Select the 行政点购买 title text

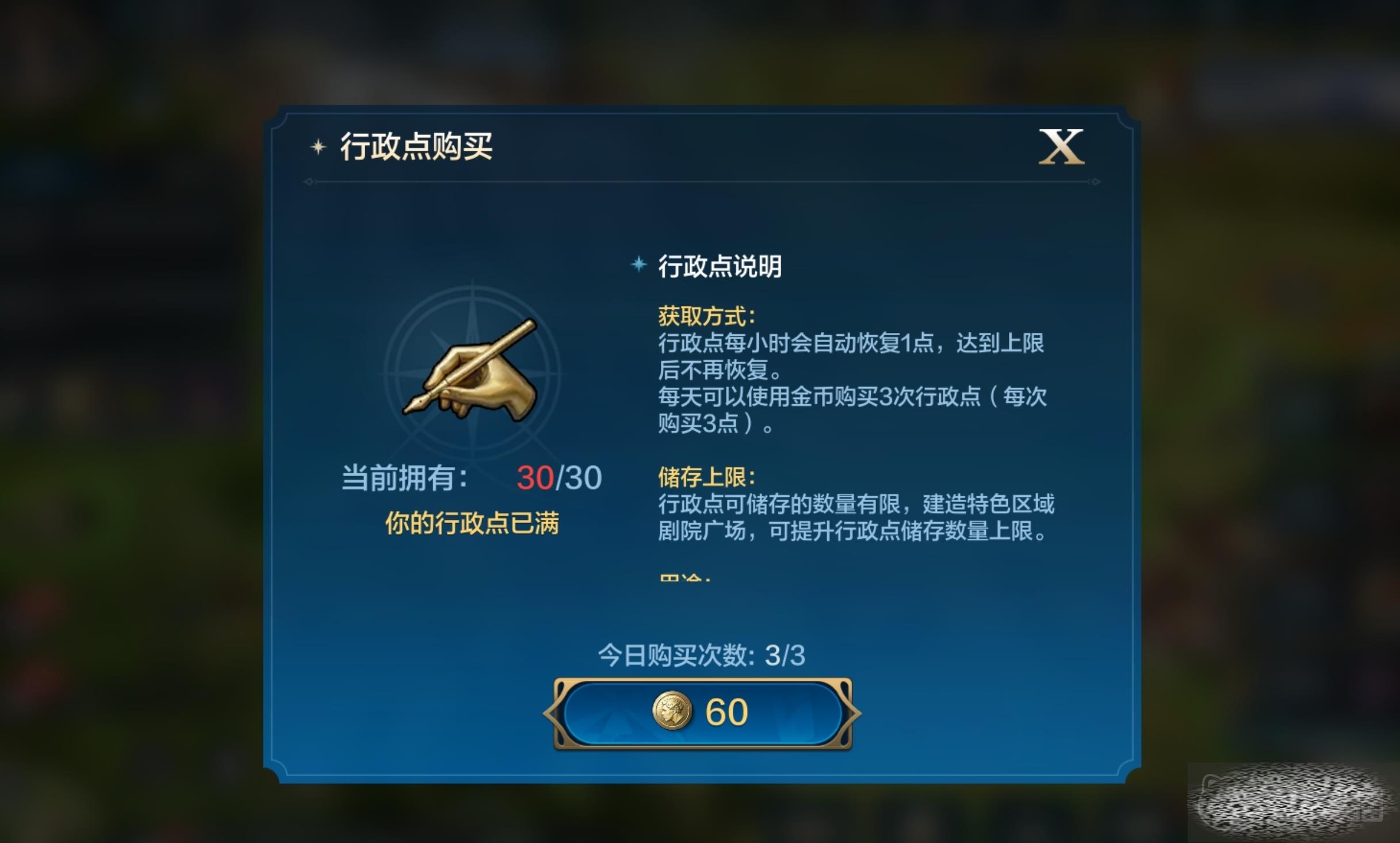pos(416,147)
